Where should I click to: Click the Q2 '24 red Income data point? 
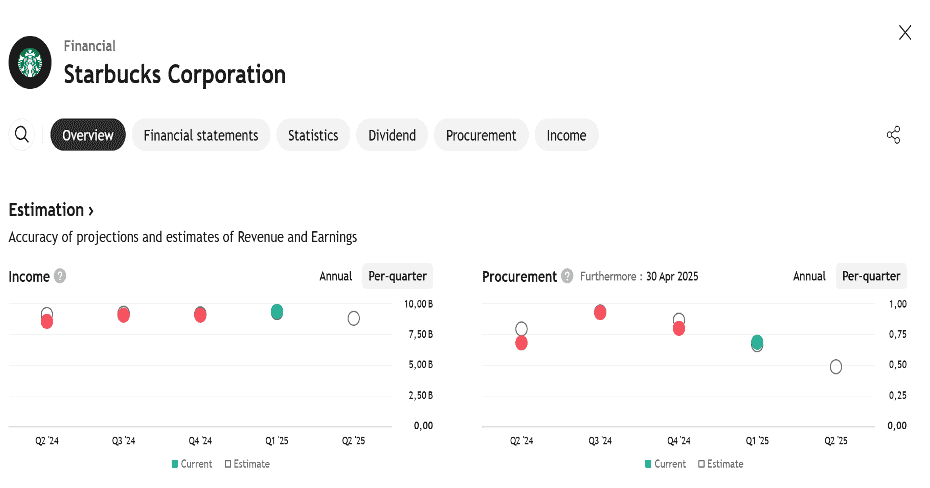47,321
